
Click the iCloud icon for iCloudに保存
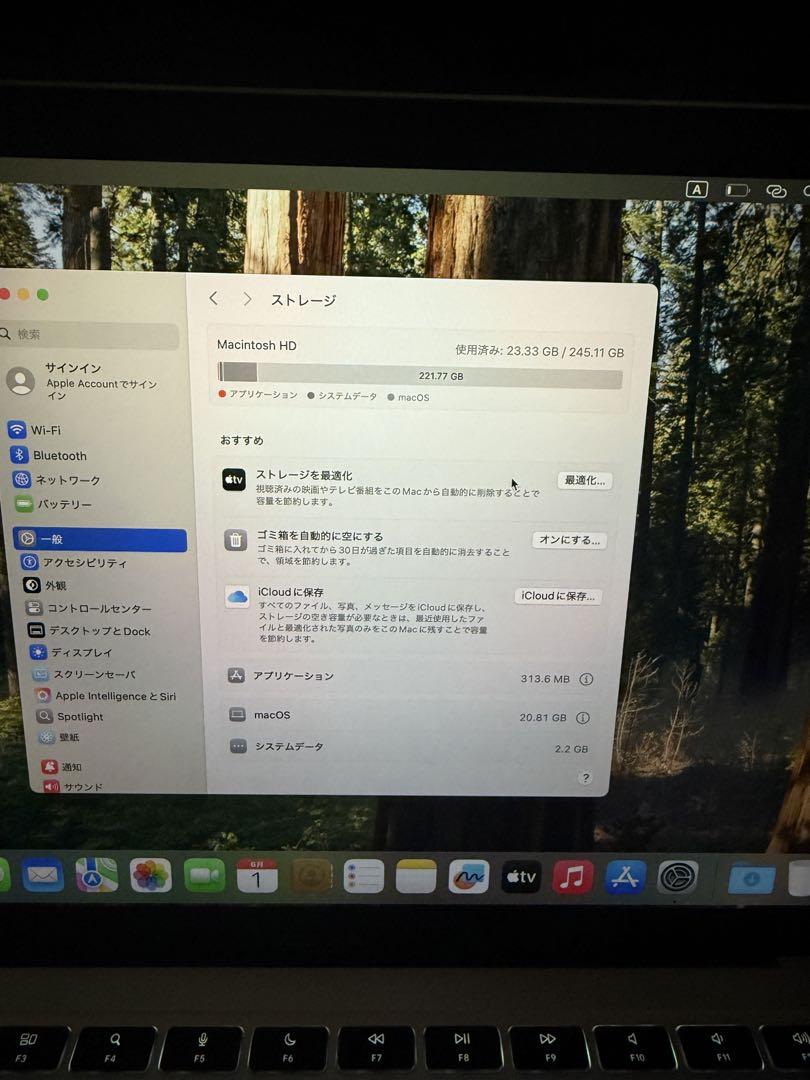click(238, 596)
